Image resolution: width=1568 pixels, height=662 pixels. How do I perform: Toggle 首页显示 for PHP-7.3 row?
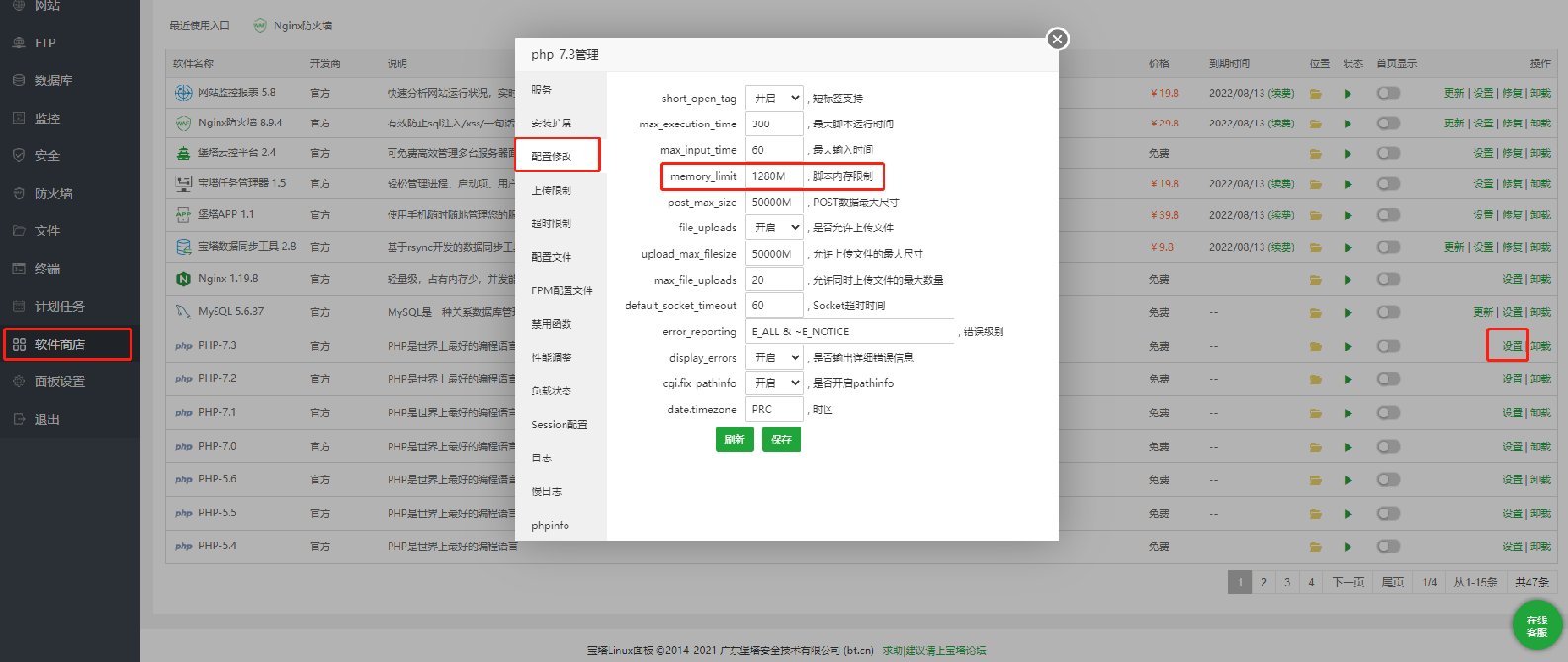point(1389,347)
